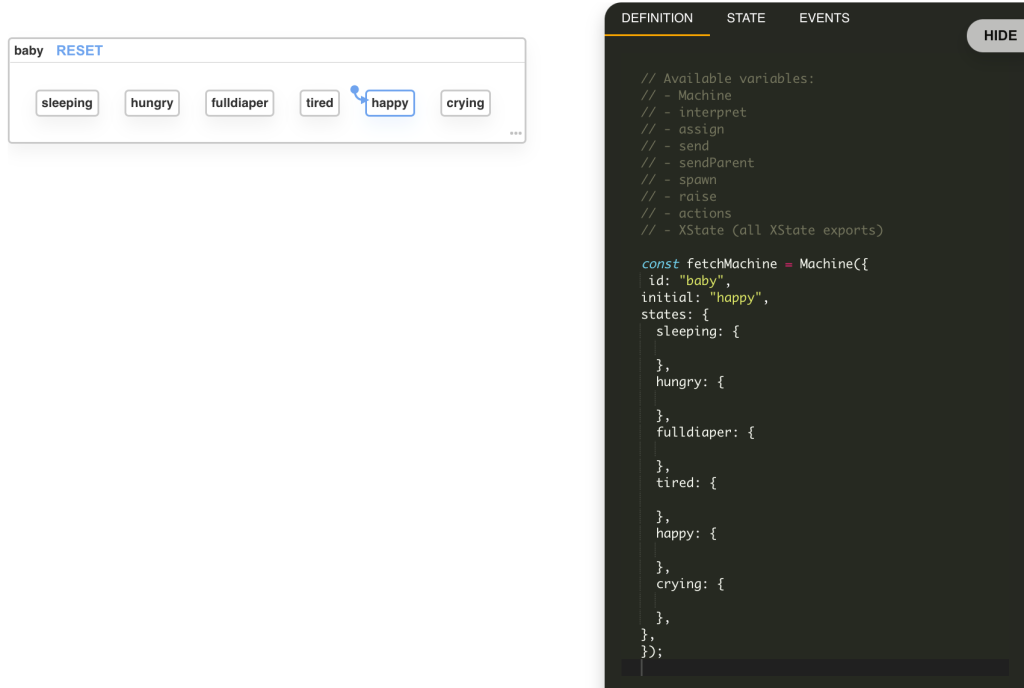Click the code line 'tired: {'
The width and height of the screenshot is (1024, 688).
[x=686, y=483]
